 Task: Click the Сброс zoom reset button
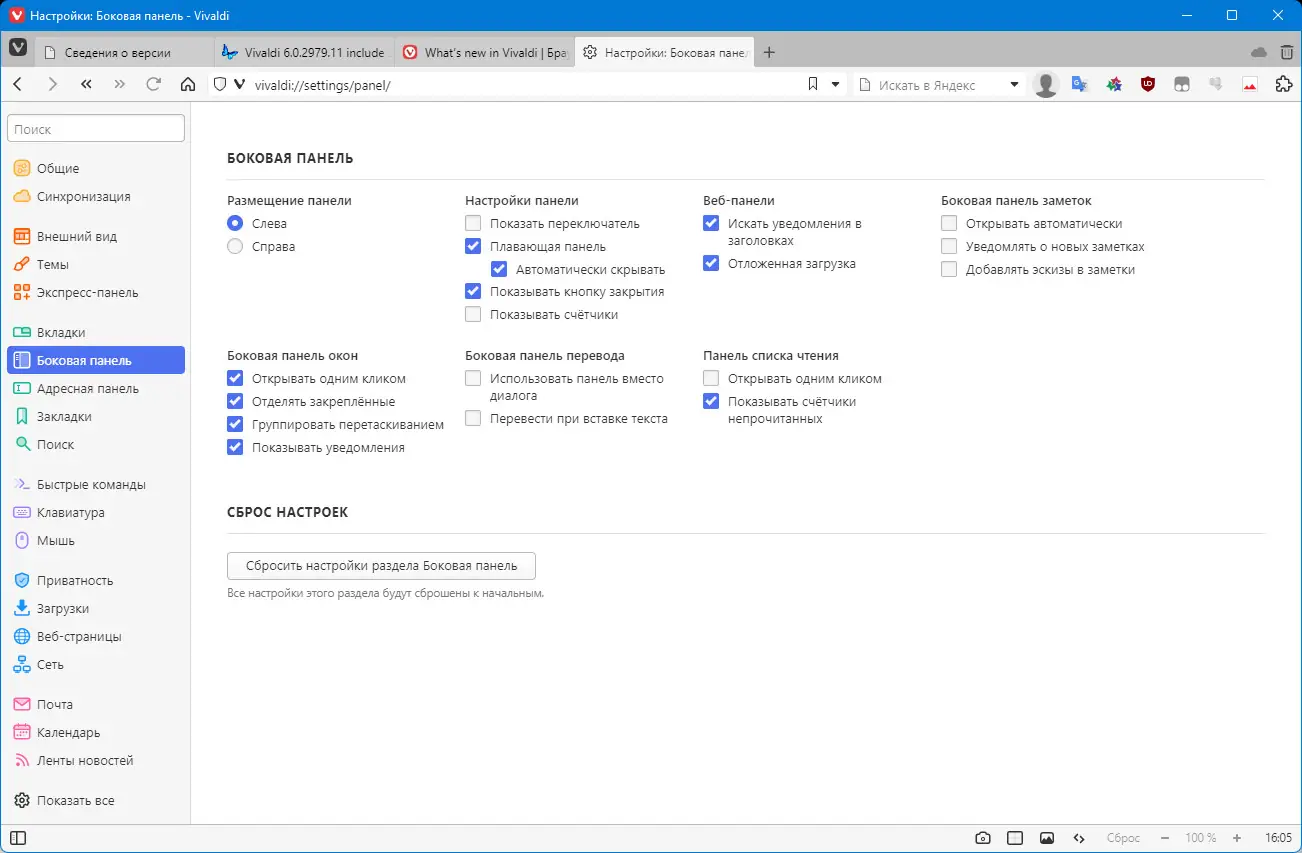tap(1123, 838)
